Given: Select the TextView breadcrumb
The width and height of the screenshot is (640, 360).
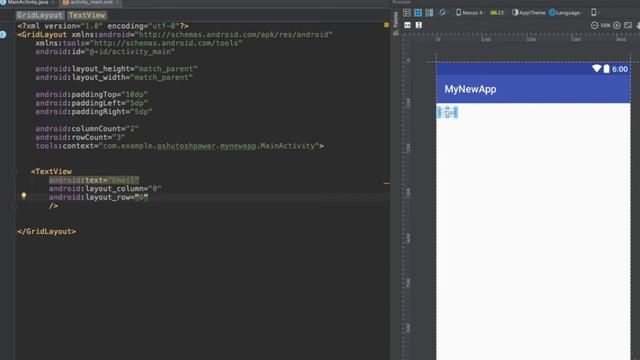Looking at the screenshot, I should [87, 16].
